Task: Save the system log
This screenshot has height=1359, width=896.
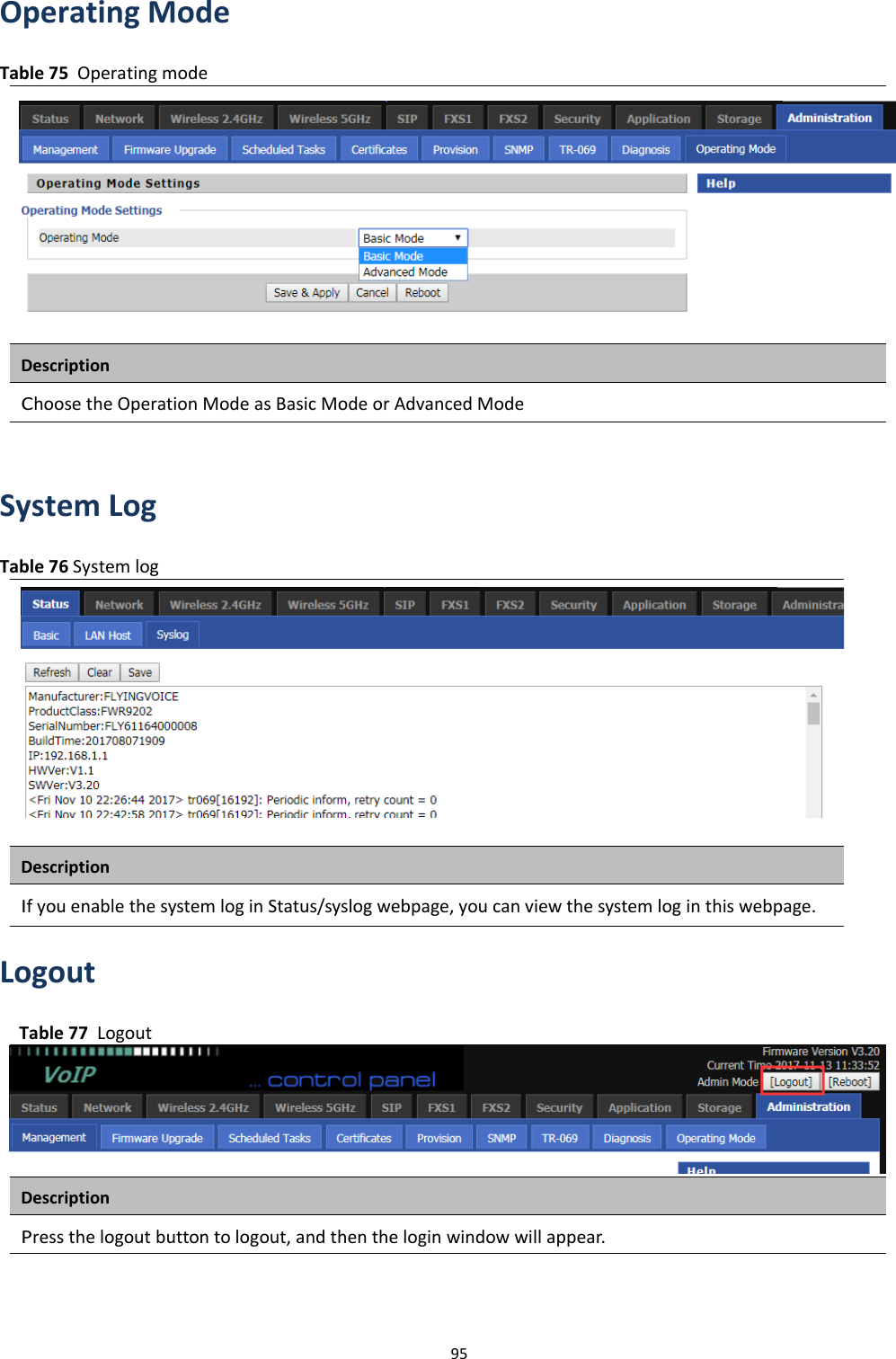Action: 139,671
